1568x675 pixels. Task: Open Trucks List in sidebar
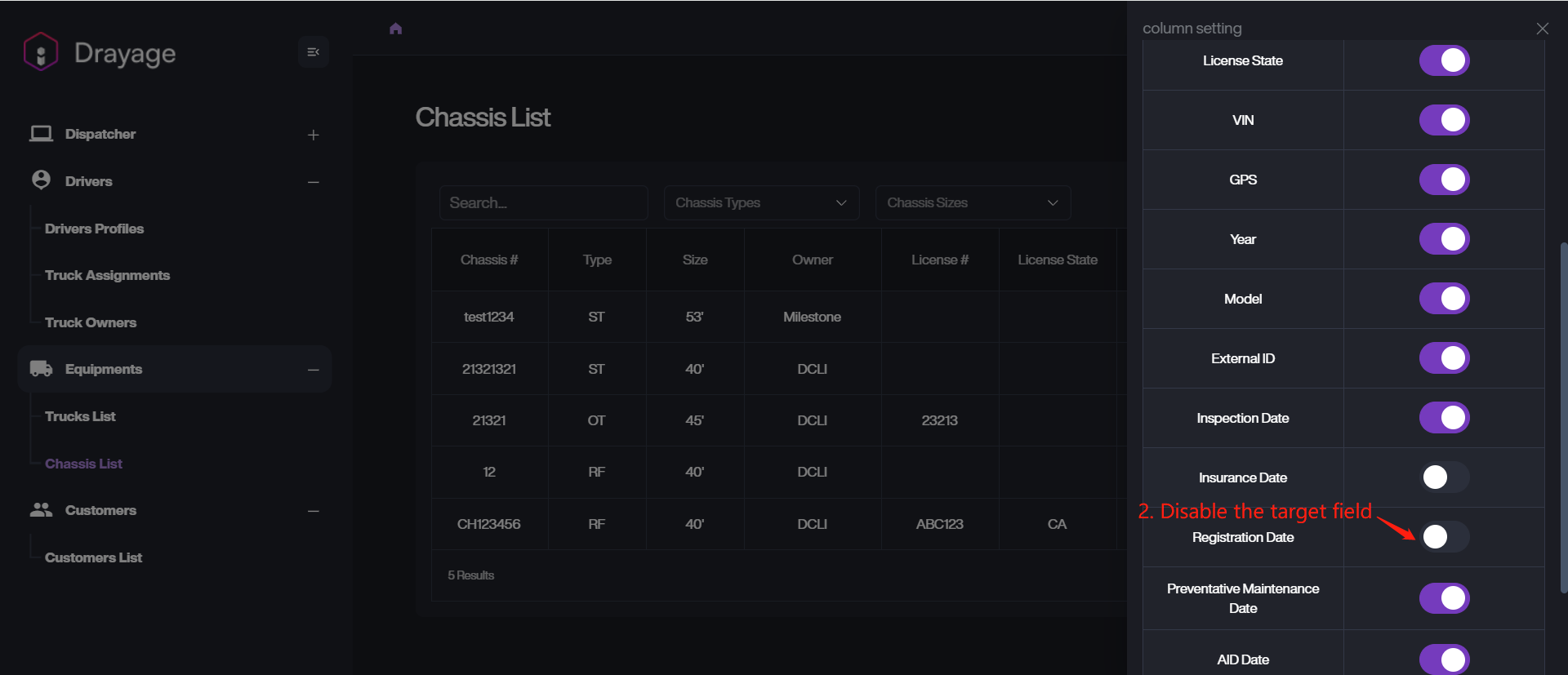[x=80, y=416]
